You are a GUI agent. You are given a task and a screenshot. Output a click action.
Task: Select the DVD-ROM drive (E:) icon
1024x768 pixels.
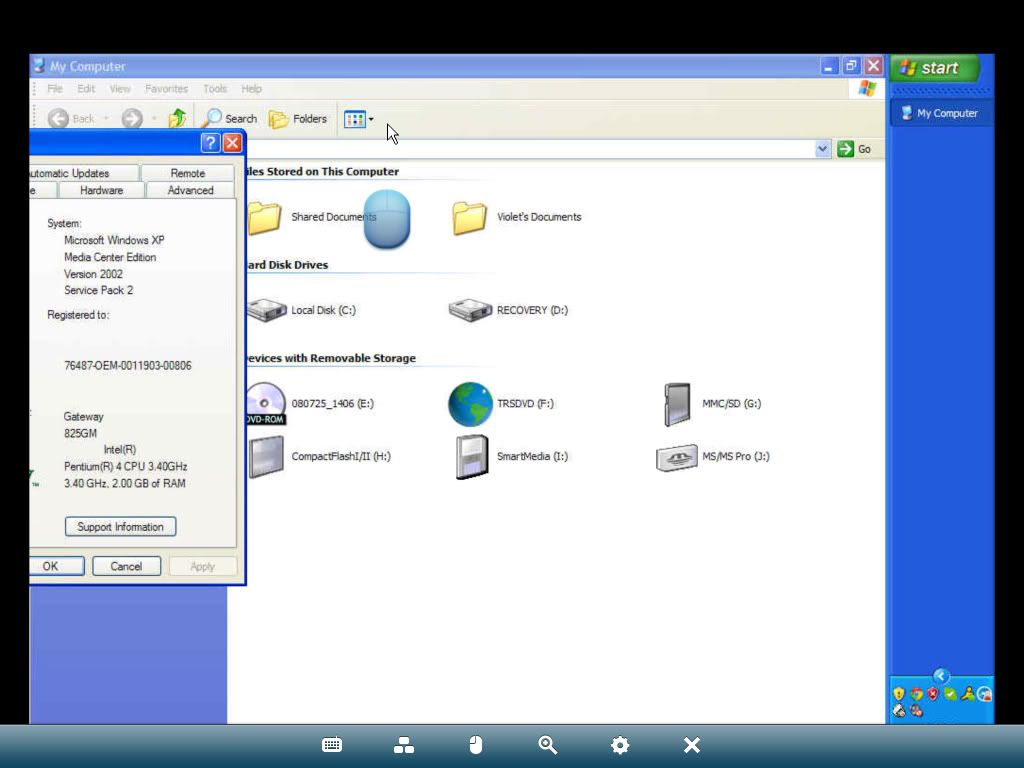tap(266, 404)
